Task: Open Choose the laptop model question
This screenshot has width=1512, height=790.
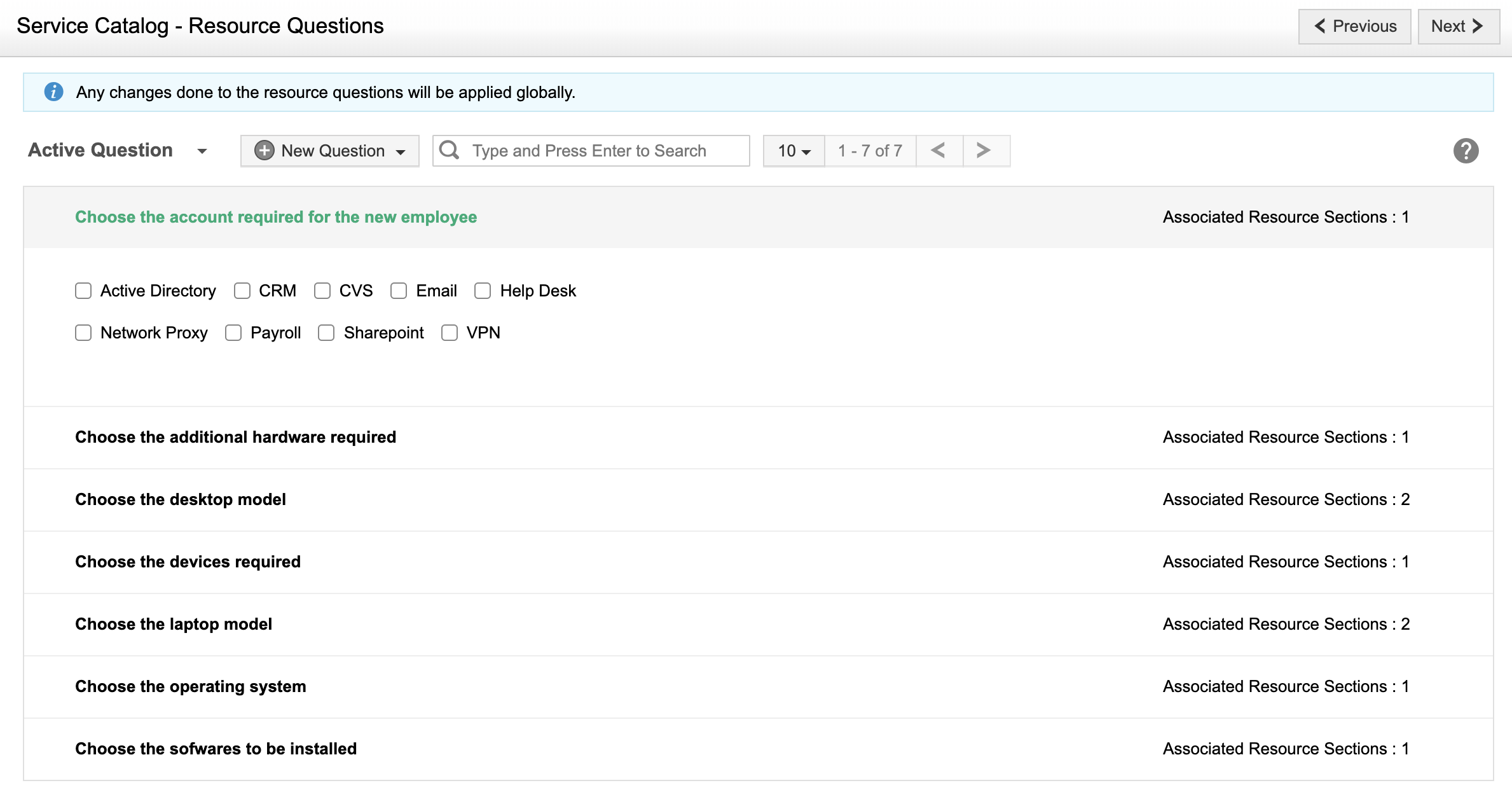Action: pyautogui.click(x=174, y=624)
